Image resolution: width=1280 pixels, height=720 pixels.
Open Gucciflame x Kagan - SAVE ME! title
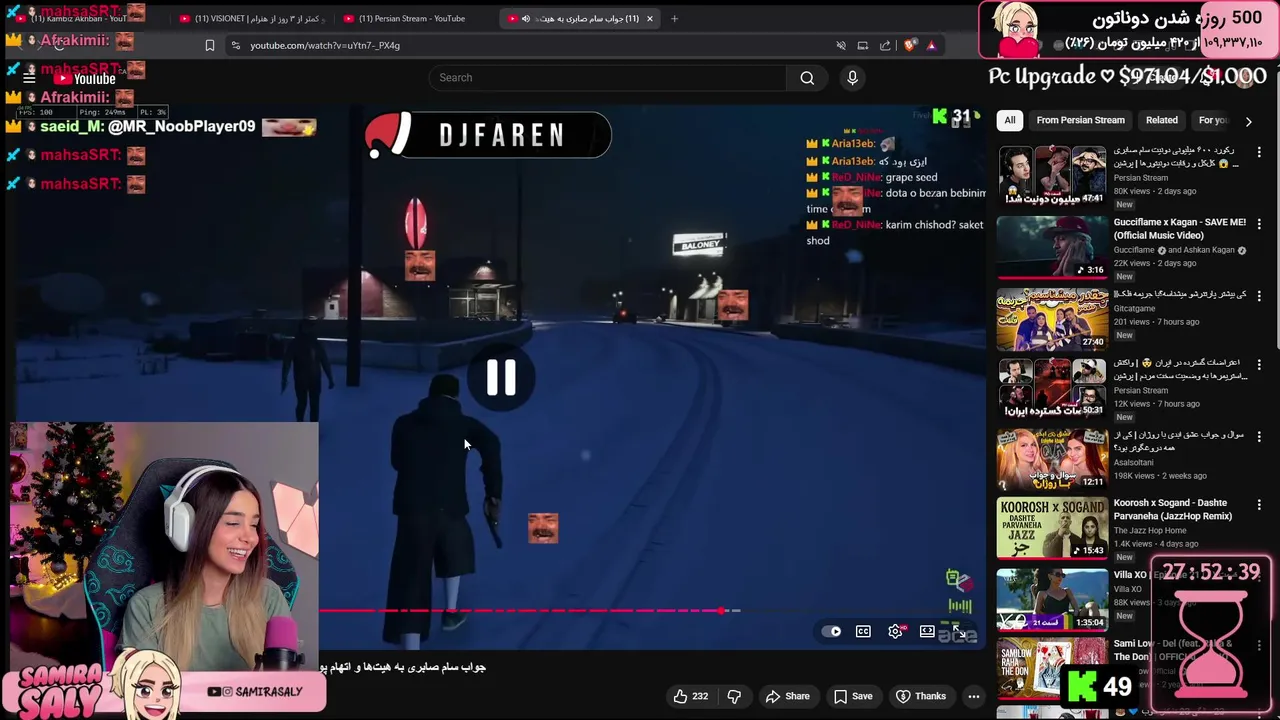coord(1180,229)
